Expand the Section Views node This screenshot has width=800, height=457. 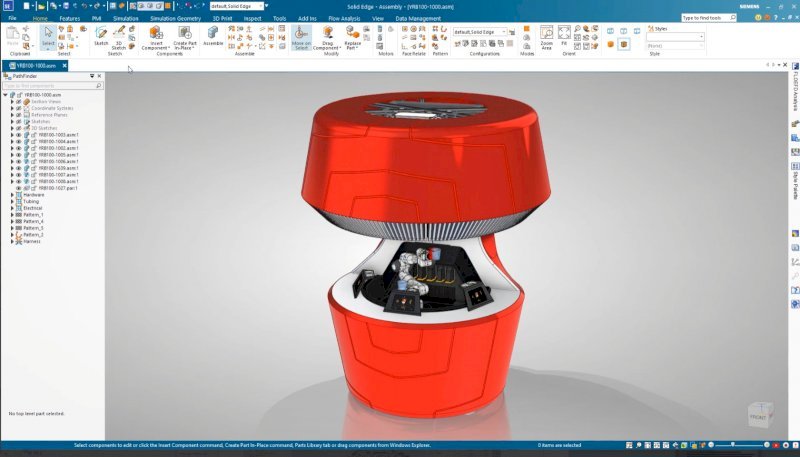(x=12, y=101)
